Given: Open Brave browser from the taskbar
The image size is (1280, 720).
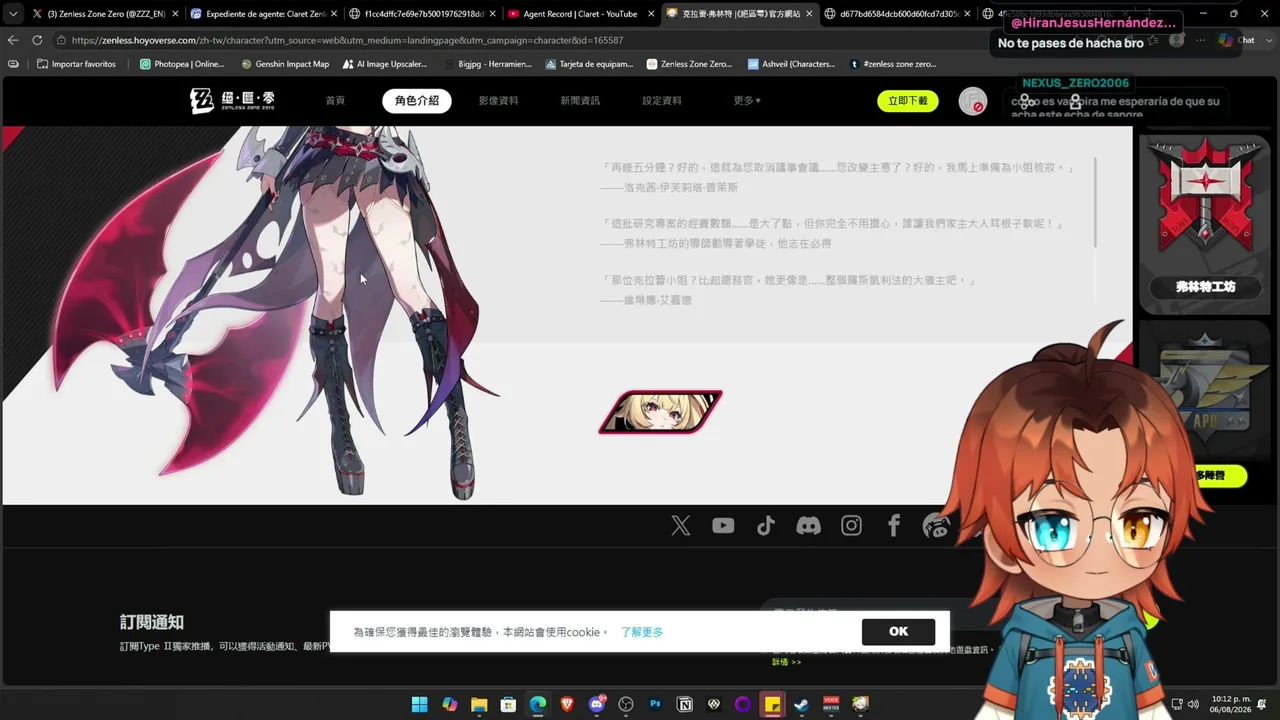Looking at the screenshot, I should click(567, 704).
